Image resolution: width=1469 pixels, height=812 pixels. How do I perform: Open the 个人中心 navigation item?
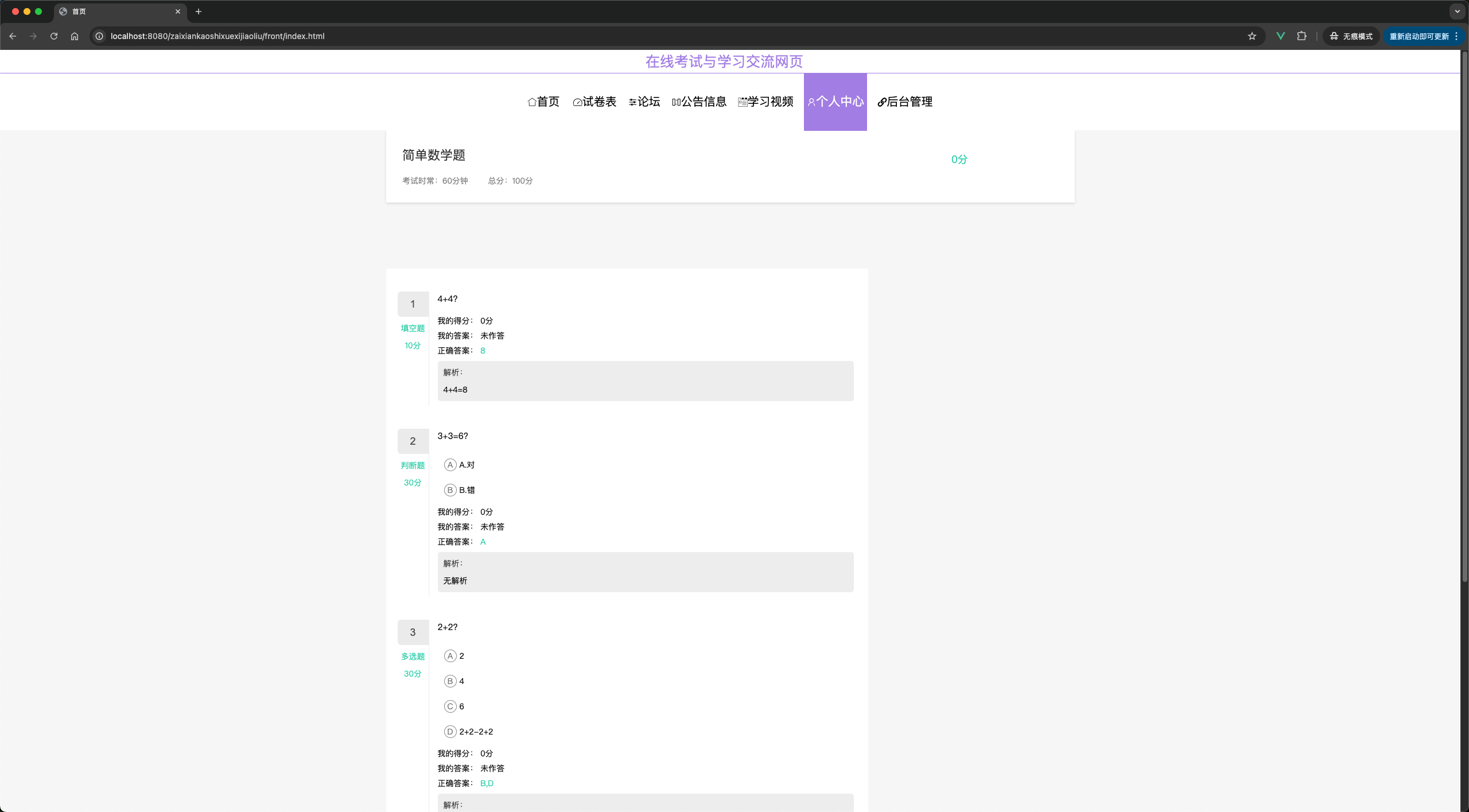pyautogui.click(x=835, y=102)
